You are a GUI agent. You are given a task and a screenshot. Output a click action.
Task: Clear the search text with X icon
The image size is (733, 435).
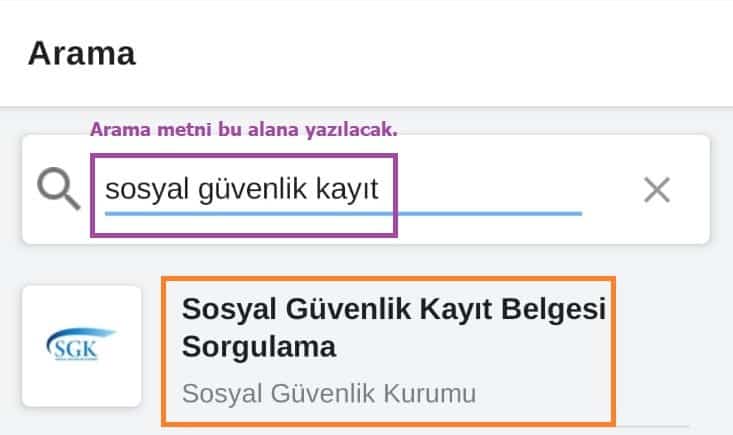656,189
